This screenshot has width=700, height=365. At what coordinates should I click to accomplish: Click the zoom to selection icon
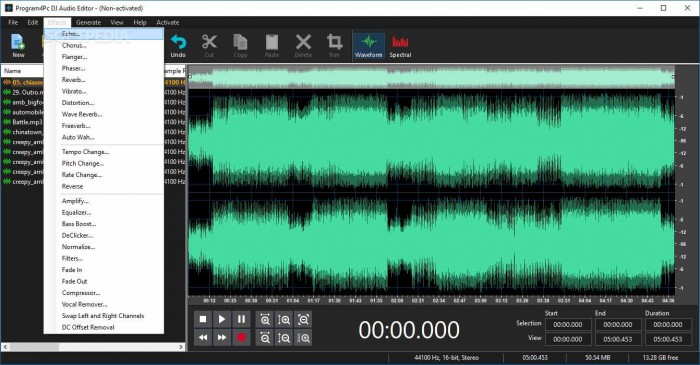[x=304, y=338]
